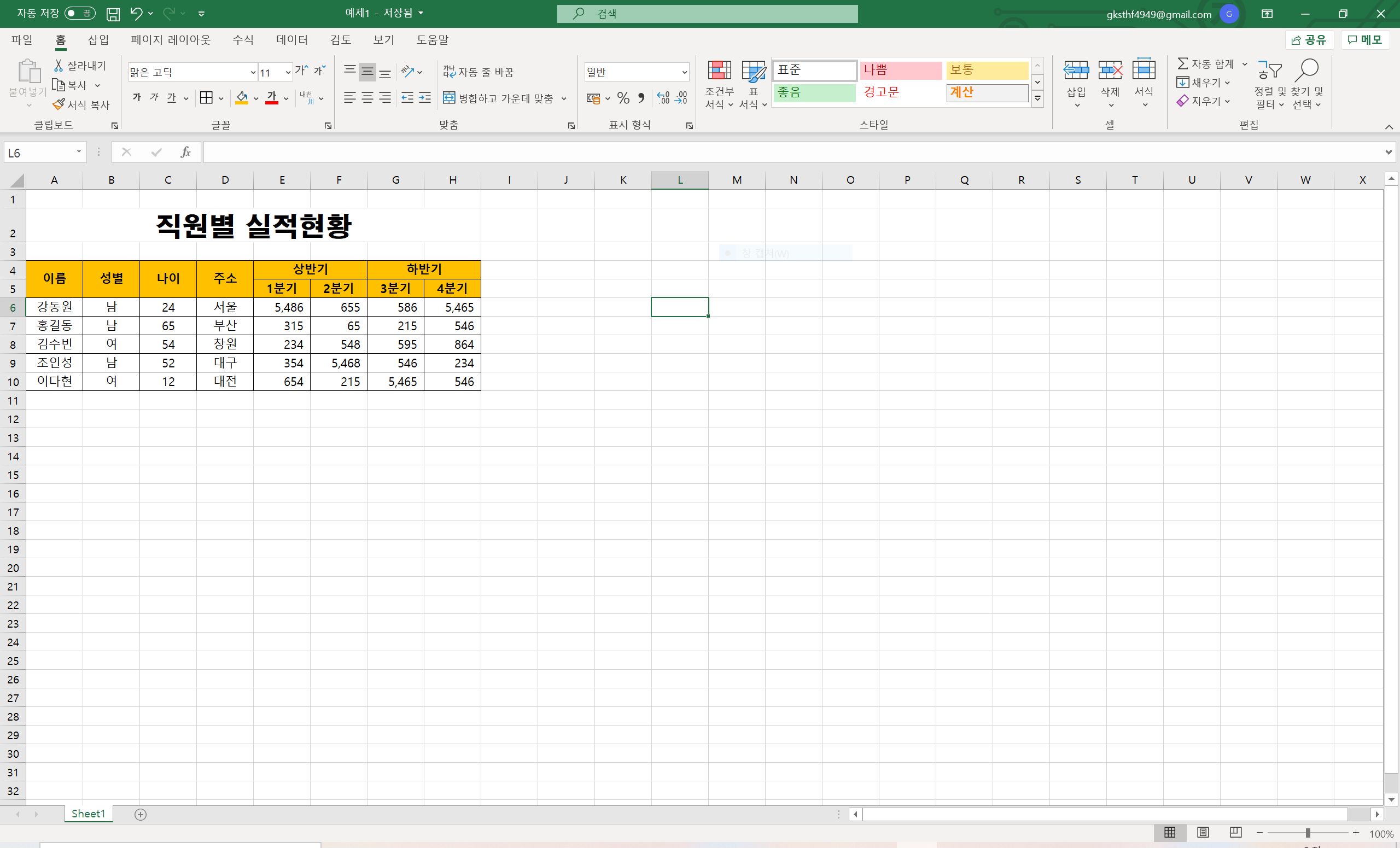This screenshot has height=848, width=1400.
Task: Click the 공유 share button
Action: click(x=1309, y=40)
